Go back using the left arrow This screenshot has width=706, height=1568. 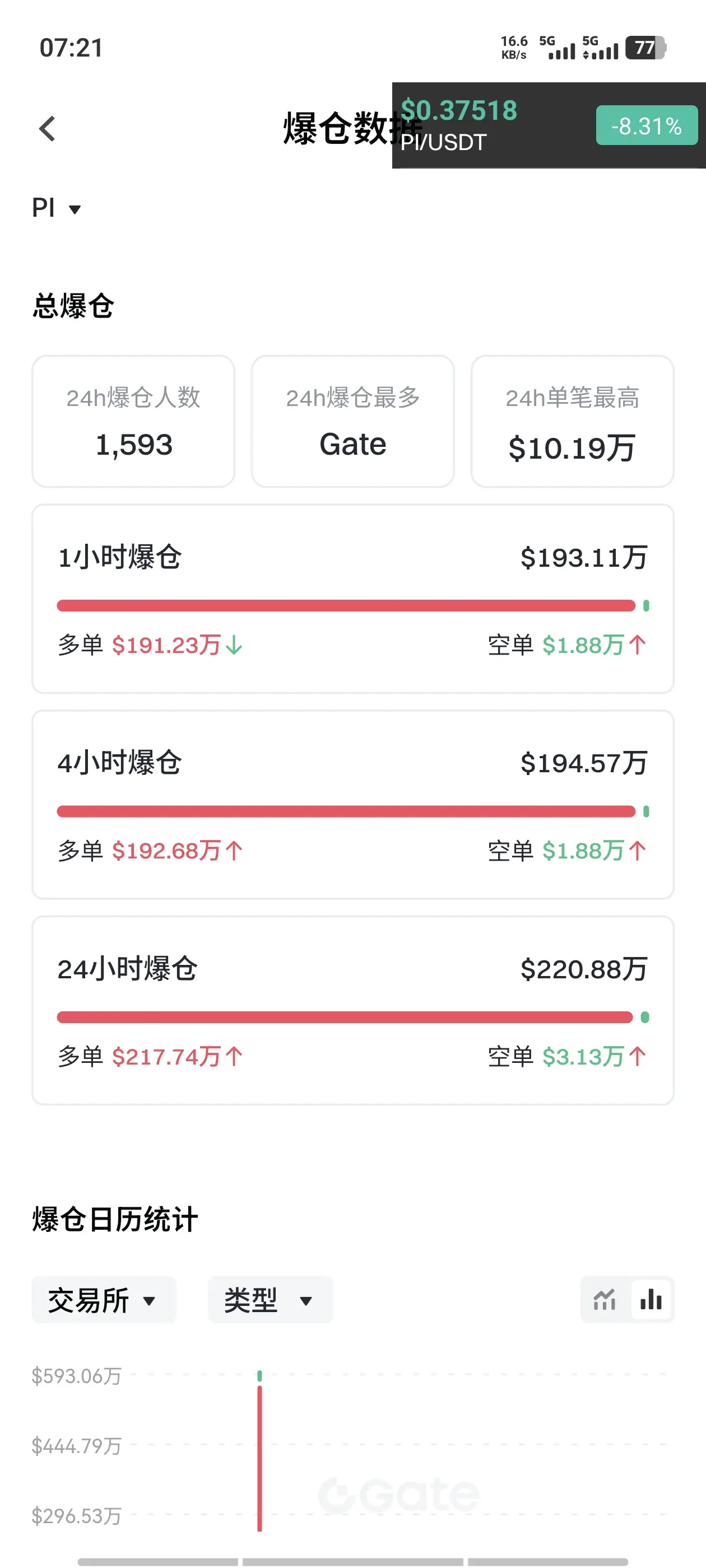pos(47,128)
